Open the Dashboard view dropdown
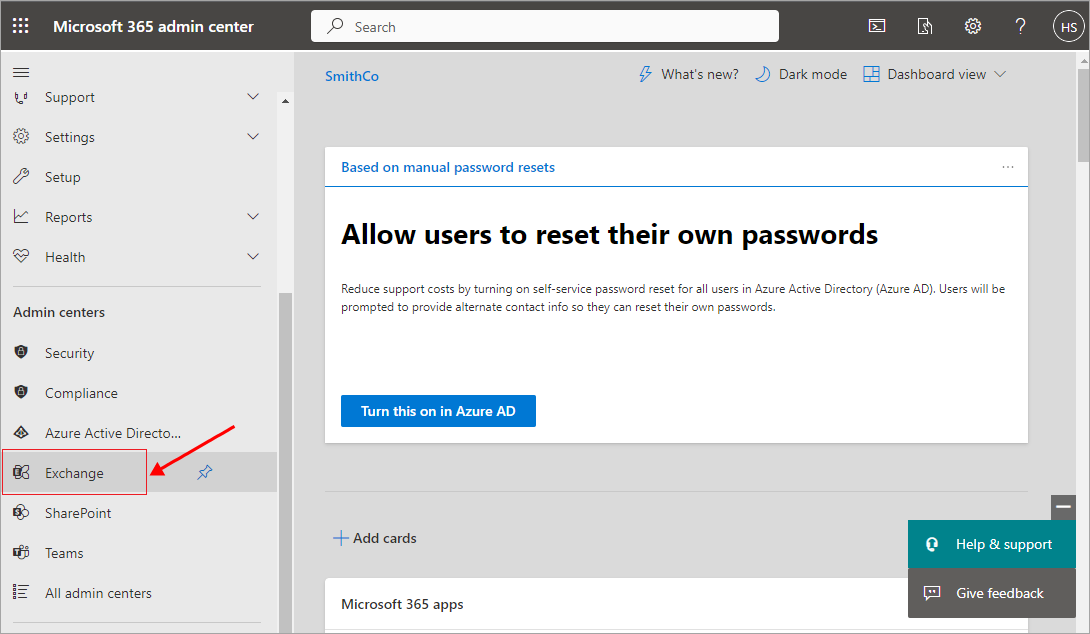Screen dimensions: 1090x634 (934, 74)
